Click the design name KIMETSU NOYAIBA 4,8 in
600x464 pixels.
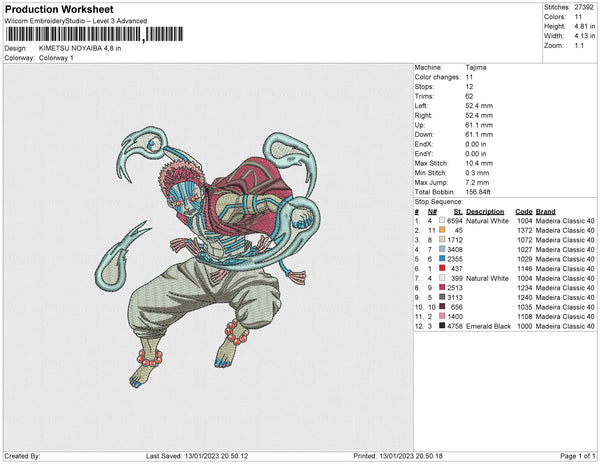click(80, 49)
